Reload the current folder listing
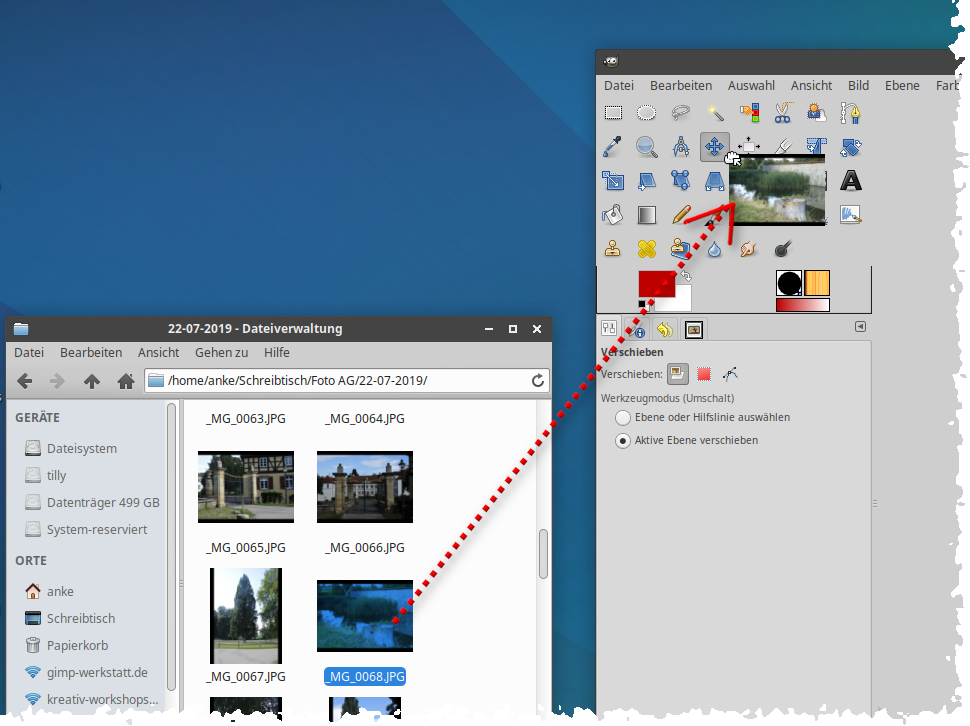The width and height of the screenshot is (970, 726). (538, 380)
